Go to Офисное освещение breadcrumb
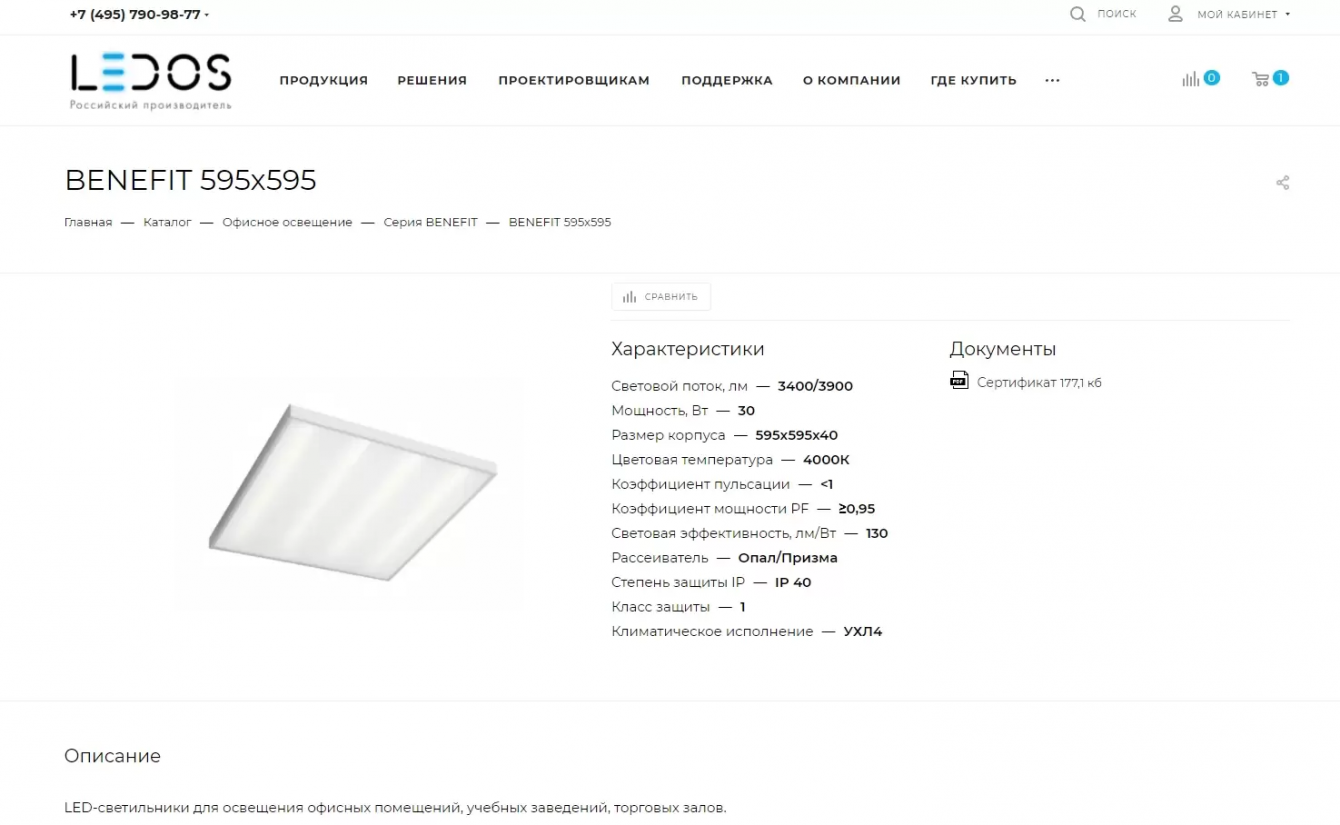The image size is (1340, 825). coord(287,222)
